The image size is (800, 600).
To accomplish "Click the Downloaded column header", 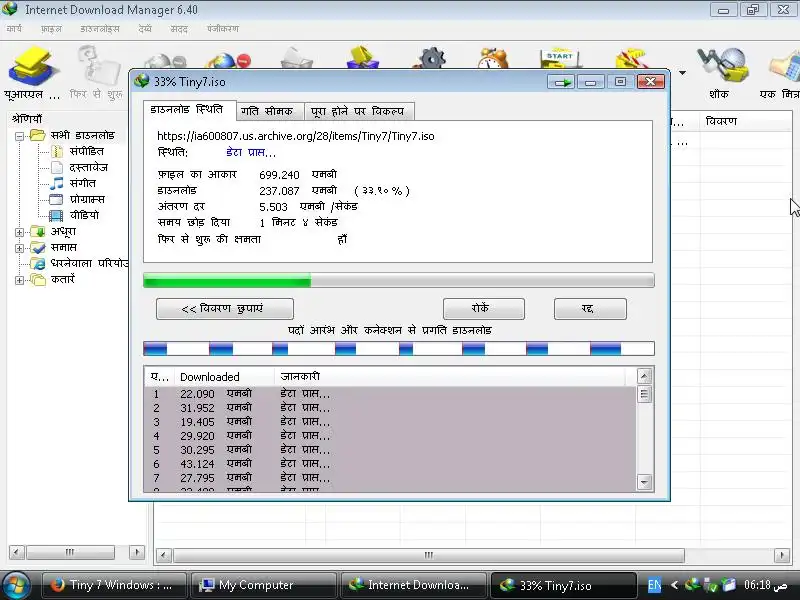I will tap(224, 377).
